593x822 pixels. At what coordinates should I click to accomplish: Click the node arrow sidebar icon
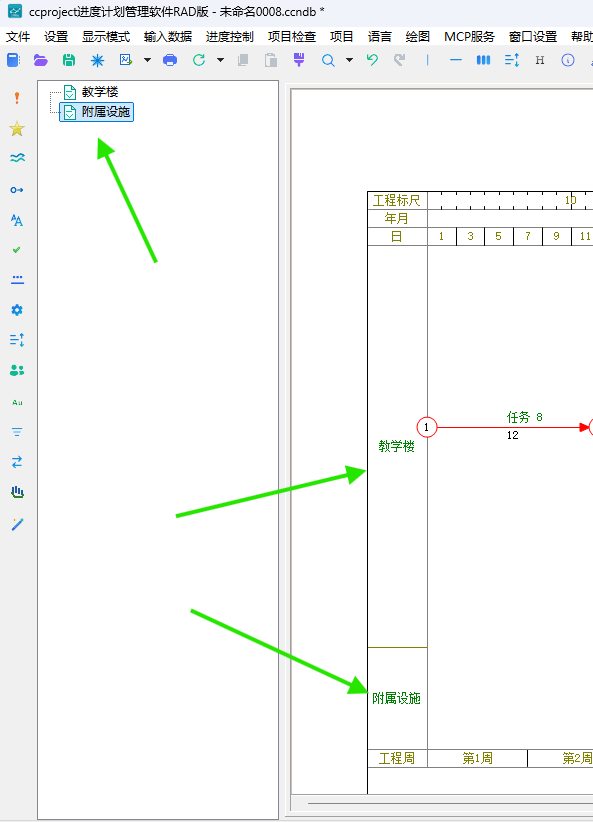pos(17,190)
